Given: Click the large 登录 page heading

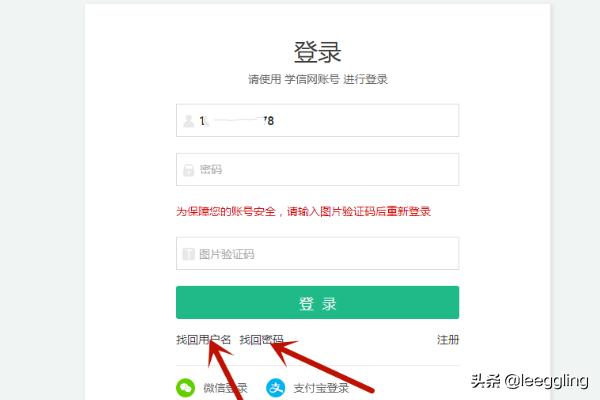Looking at the screenshot, I should [x=317, y=52].
